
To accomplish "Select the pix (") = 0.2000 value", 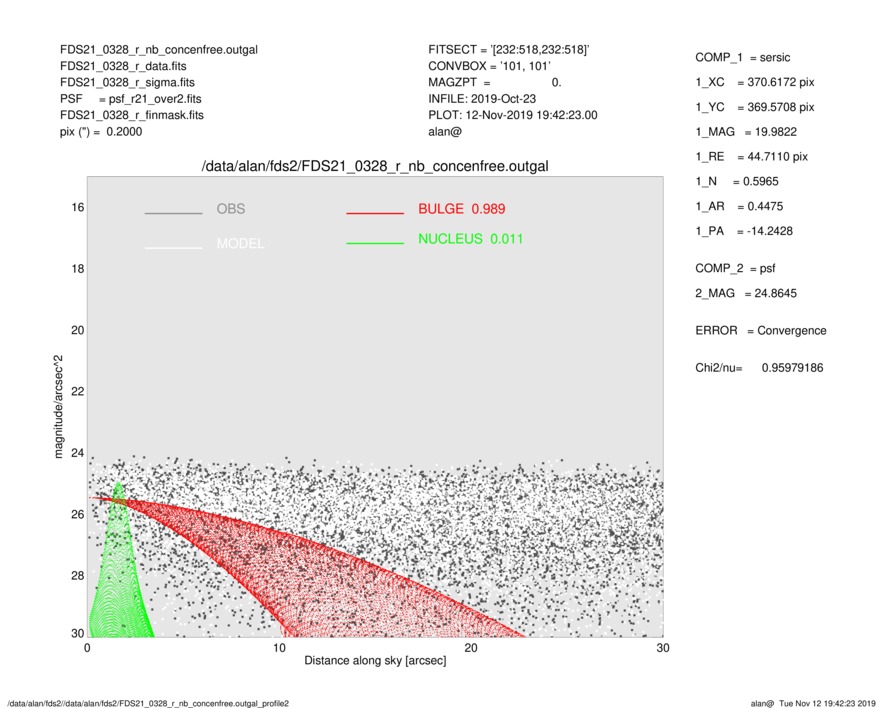I will click(x=101, y=132).
